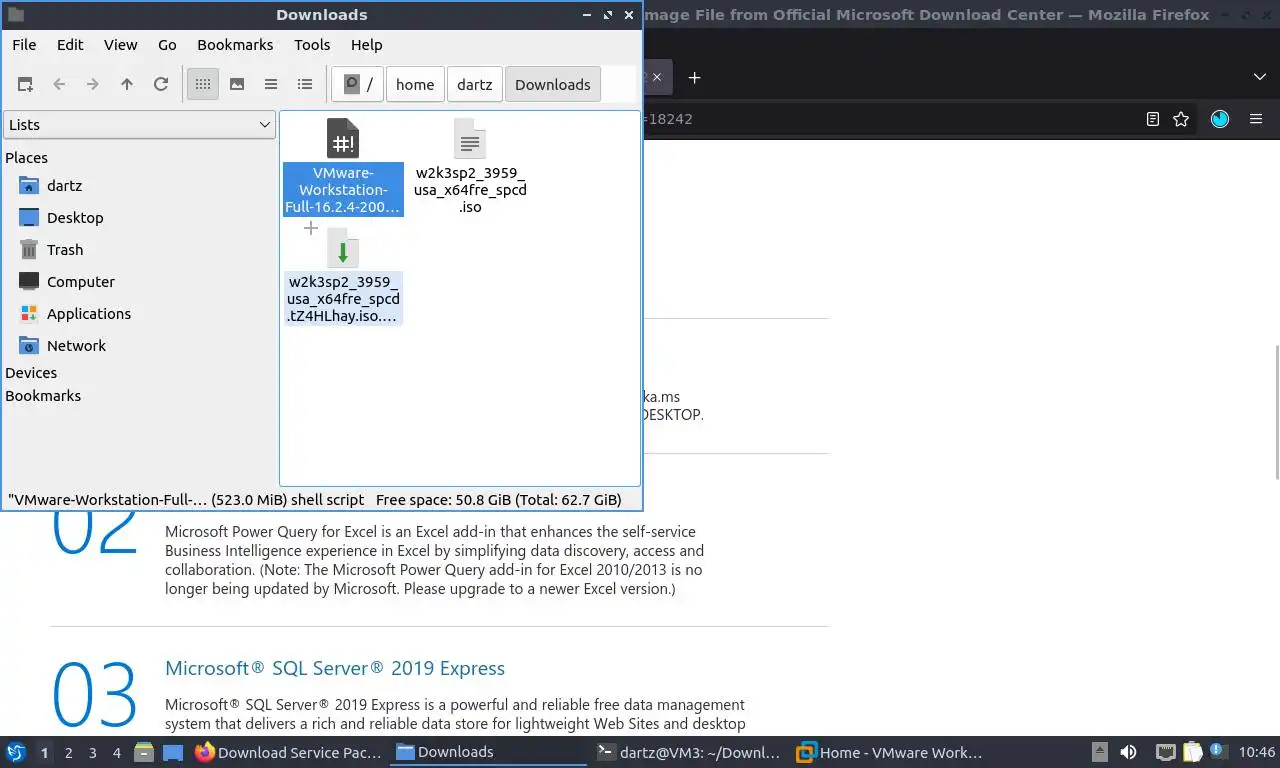Switch to workspace 1

(45, 752)
